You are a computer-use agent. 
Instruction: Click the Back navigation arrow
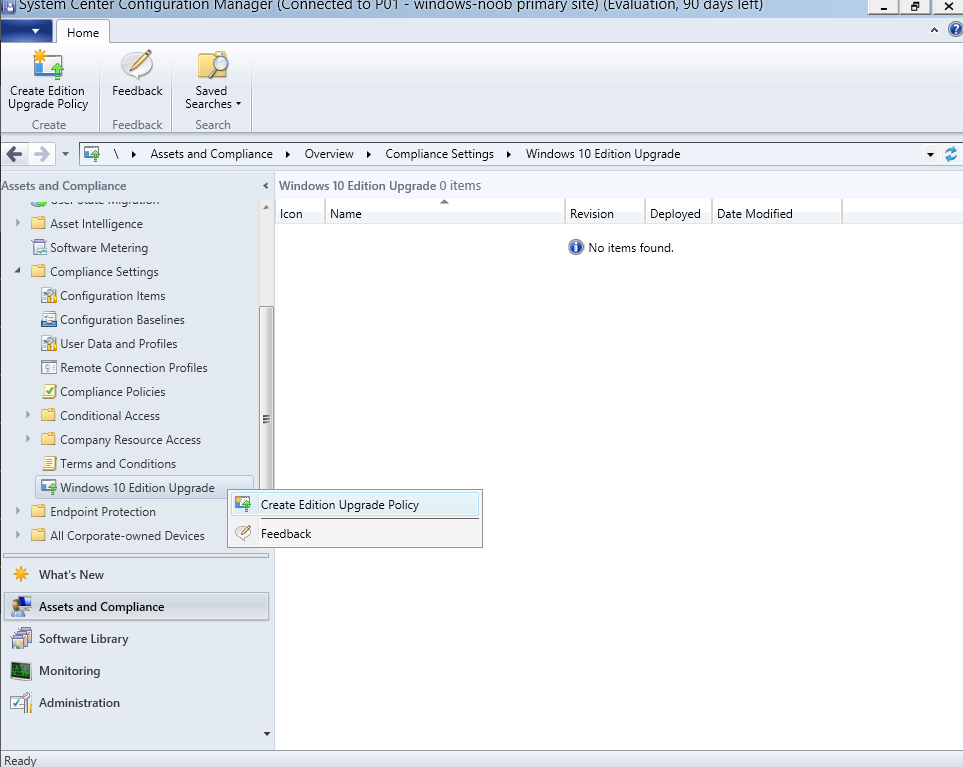(15, 154)
